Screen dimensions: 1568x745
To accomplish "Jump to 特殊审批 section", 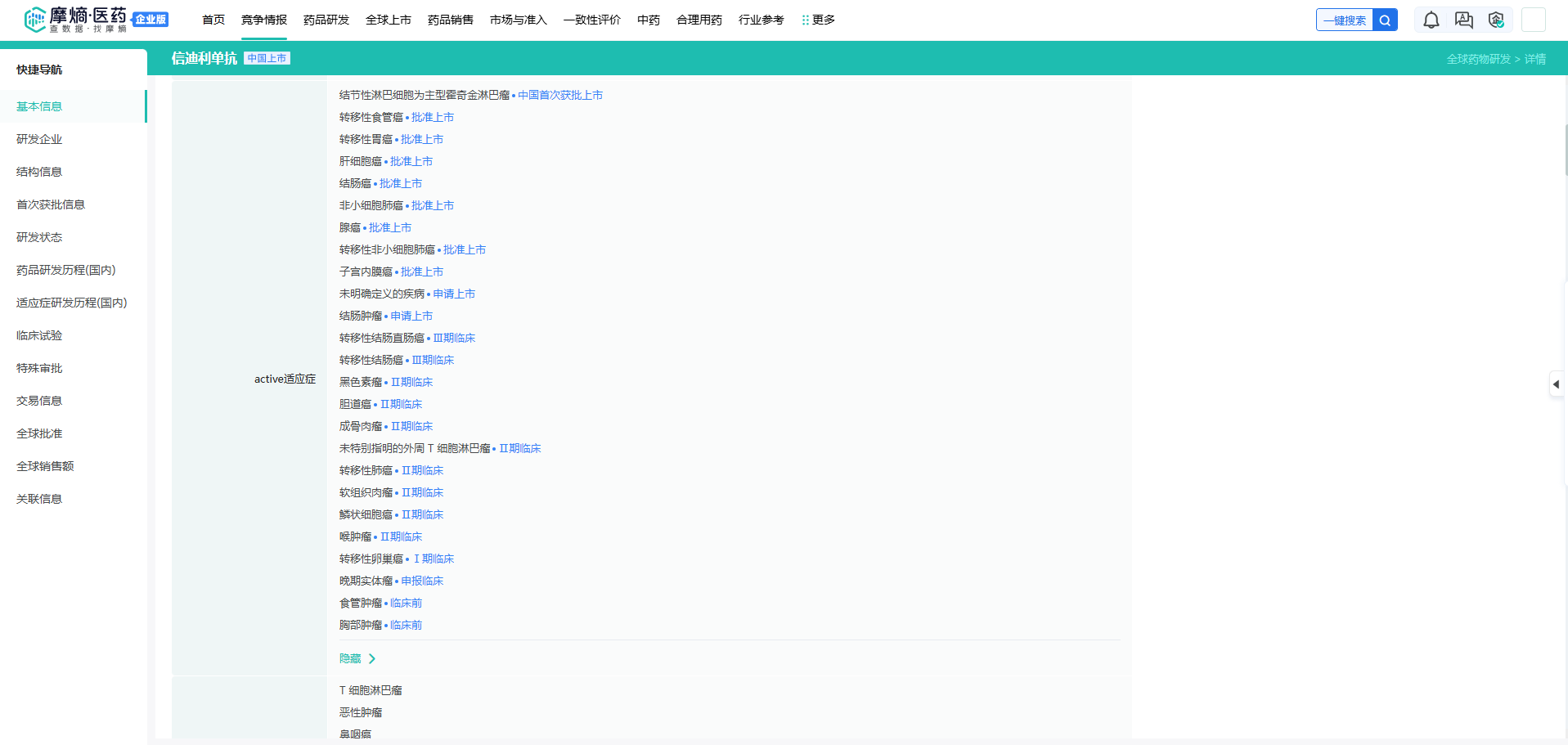I will tap(39, 368).
